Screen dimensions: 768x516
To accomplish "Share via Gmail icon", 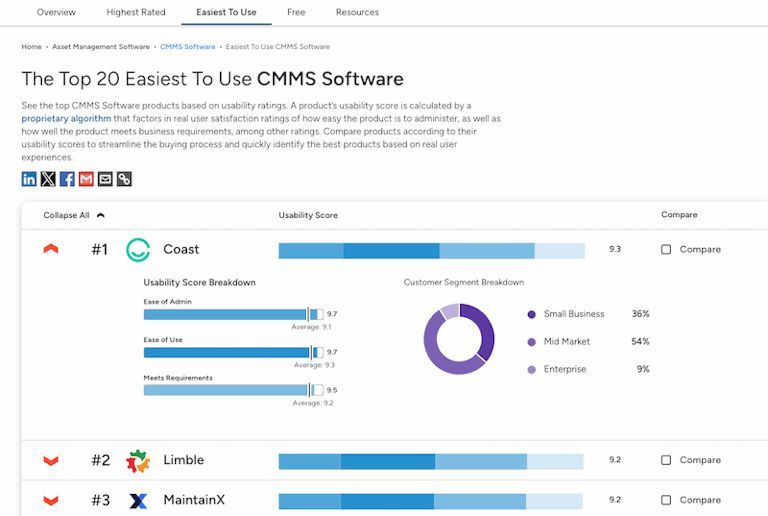I will click(86, 179).
